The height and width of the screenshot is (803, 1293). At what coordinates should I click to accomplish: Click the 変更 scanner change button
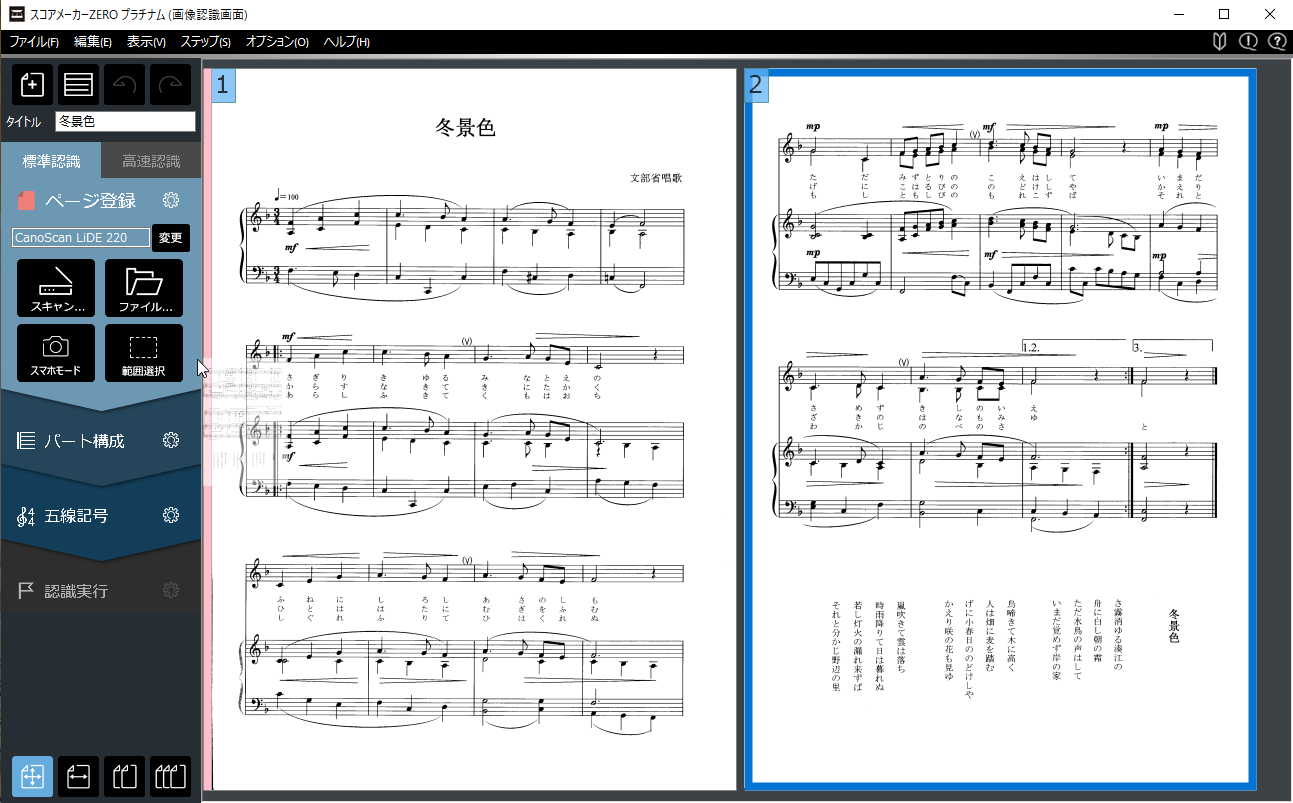[170, 238]
